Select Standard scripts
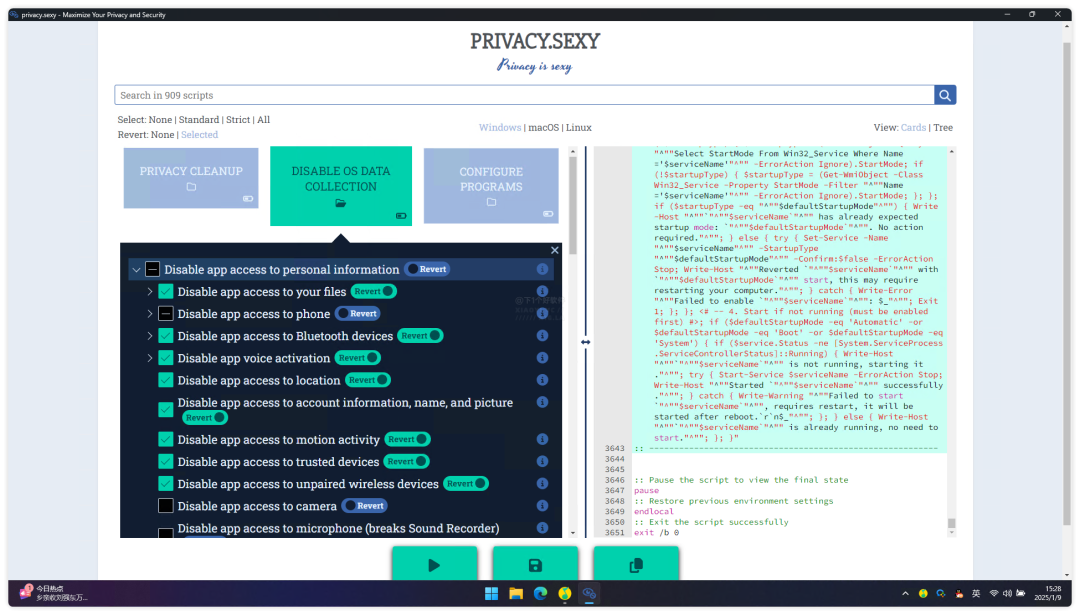This screenshot has width=1080, height=615. tap(199, 119)
